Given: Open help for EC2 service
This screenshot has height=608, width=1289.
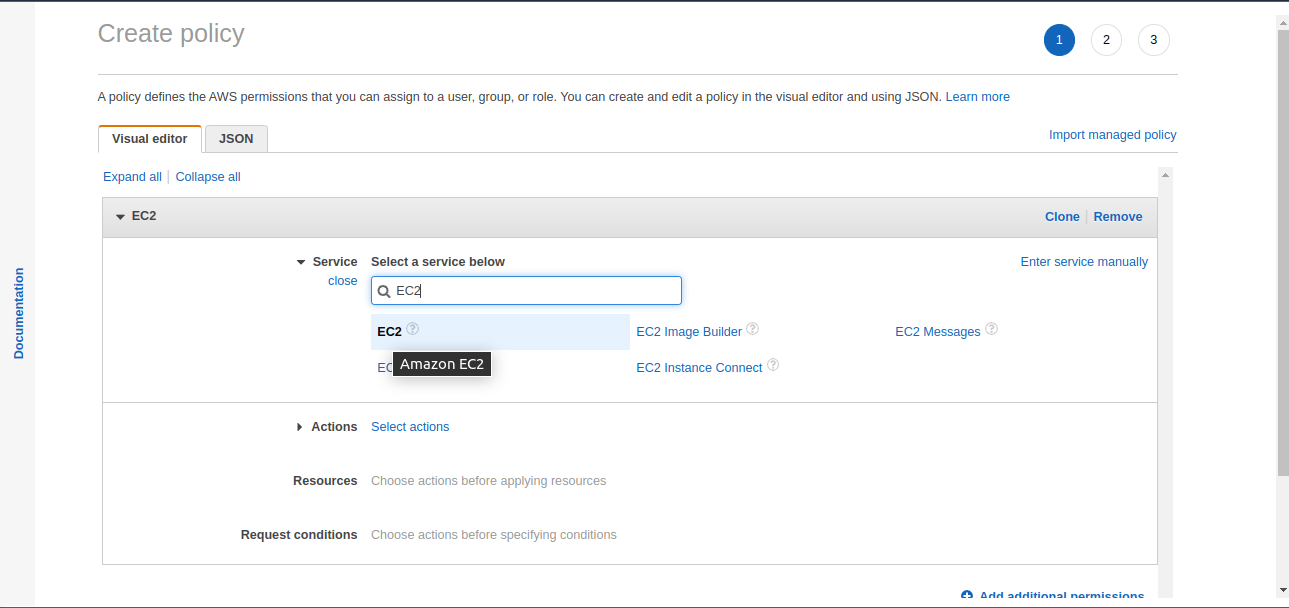Looking at the screenshot, I should coord(413,329).
